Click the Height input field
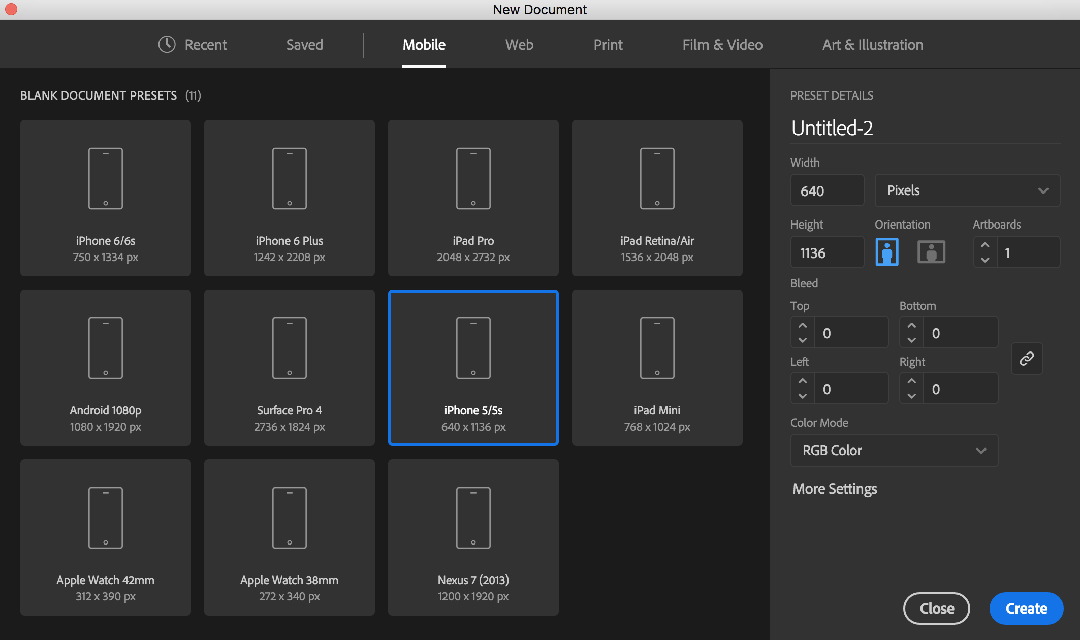Viewport: 1080px width, 640px height. point(827,252)
